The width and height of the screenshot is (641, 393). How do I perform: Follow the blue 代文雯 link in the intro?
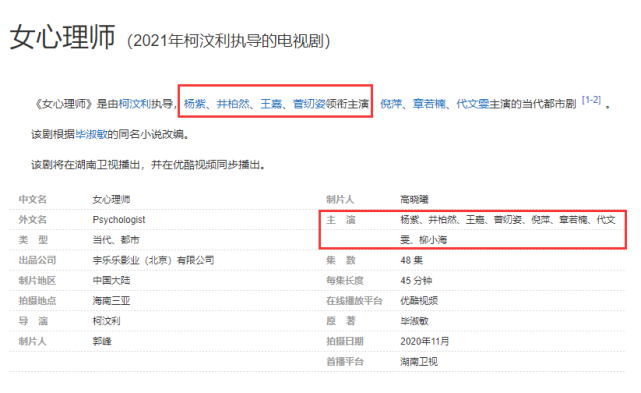coord(473,104)
